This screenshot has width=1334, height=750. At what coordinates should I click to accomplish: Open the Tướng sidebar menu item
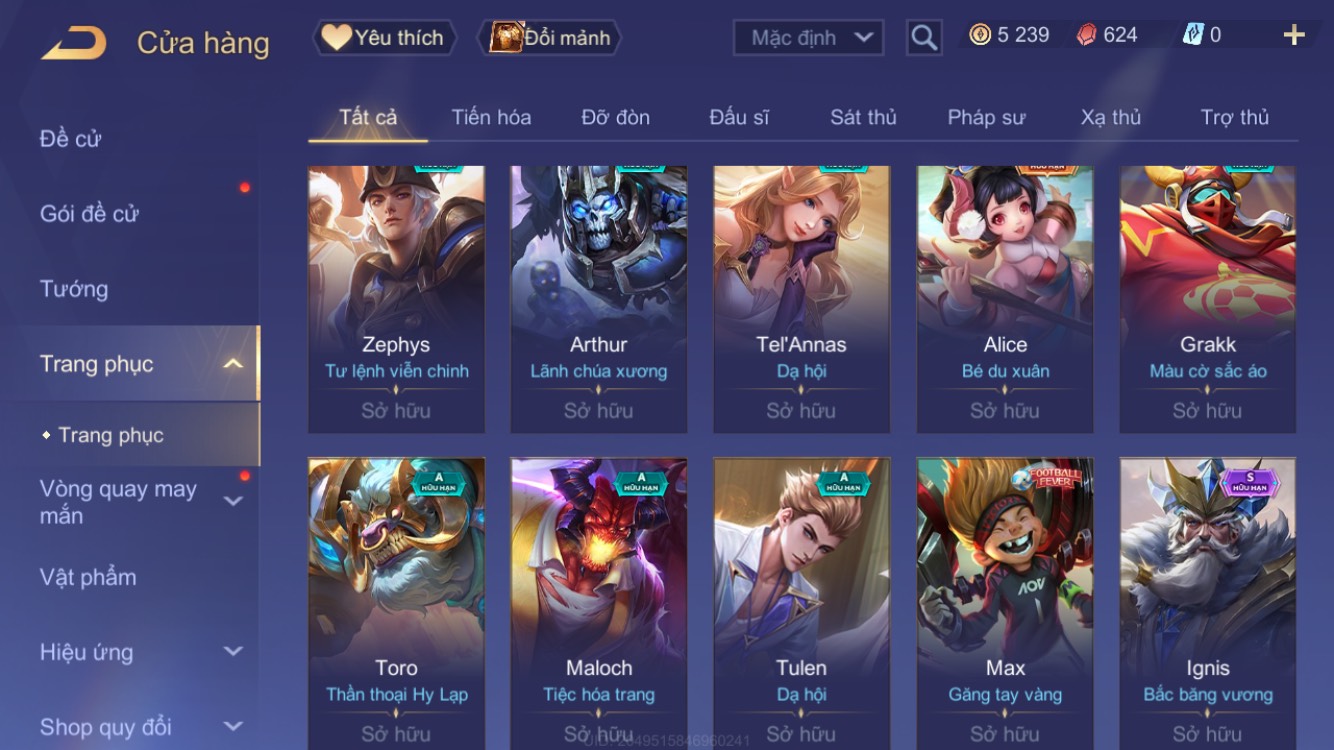pos(74,289)
